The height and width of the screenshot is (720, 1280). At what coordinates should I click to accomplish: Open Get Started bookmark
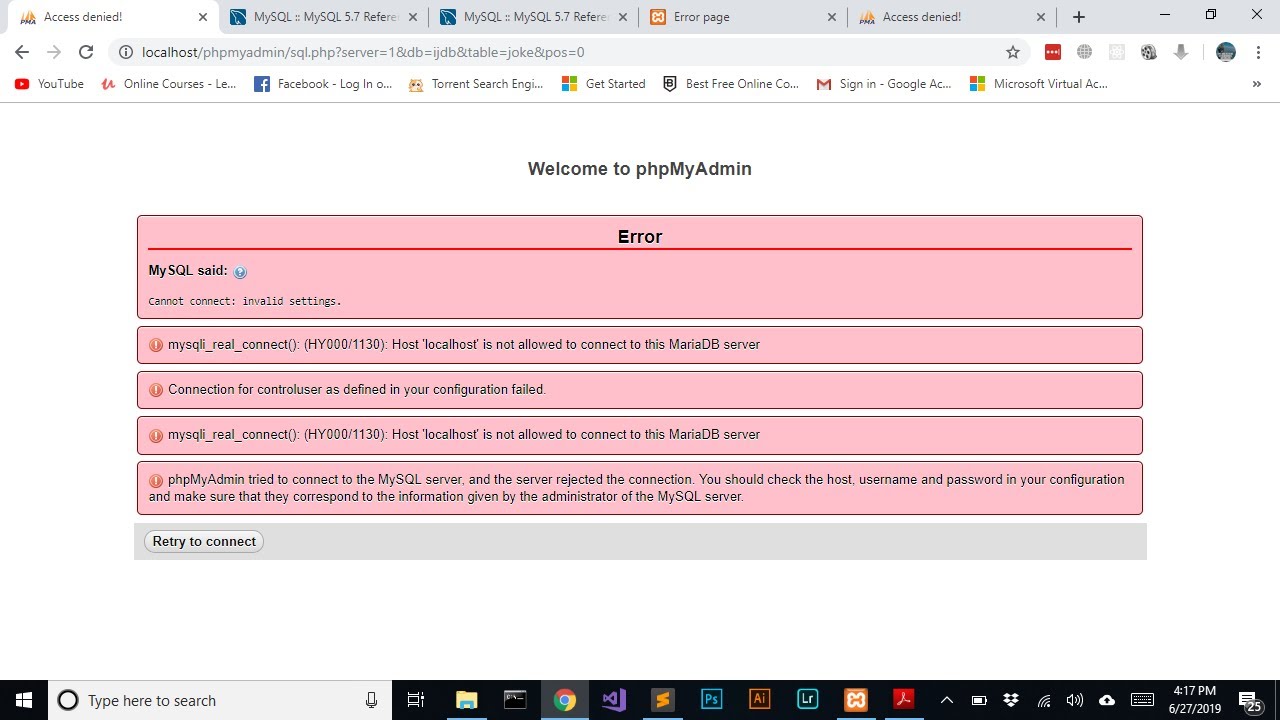(x=604, y=84)
